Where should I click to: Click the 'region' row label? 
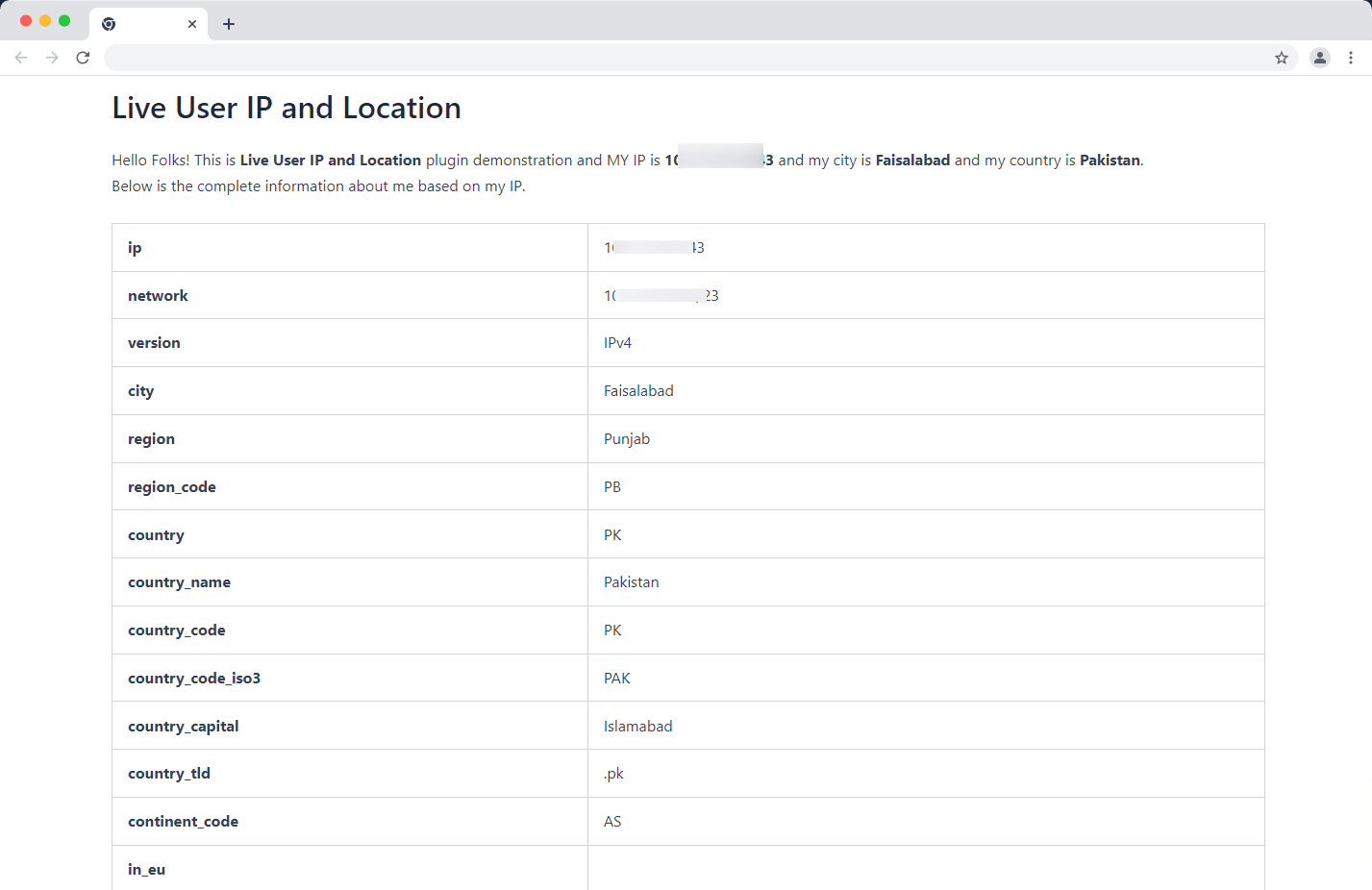coord(151,439)
